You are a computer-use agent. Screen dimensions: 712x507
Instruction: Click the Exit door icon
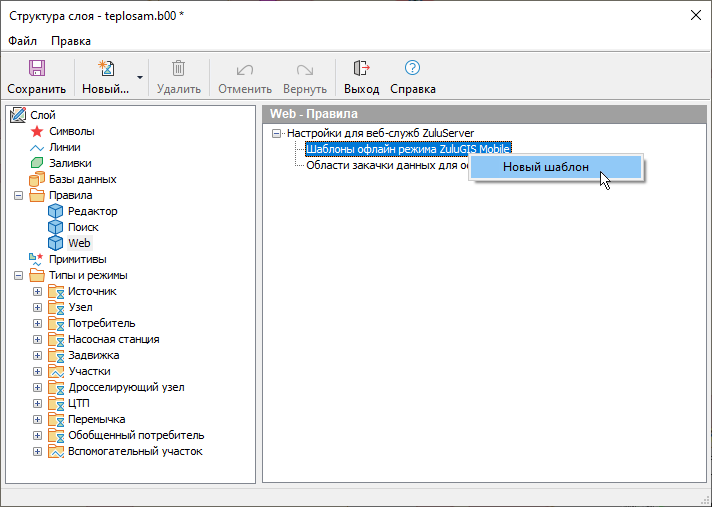tap(361, 69)
